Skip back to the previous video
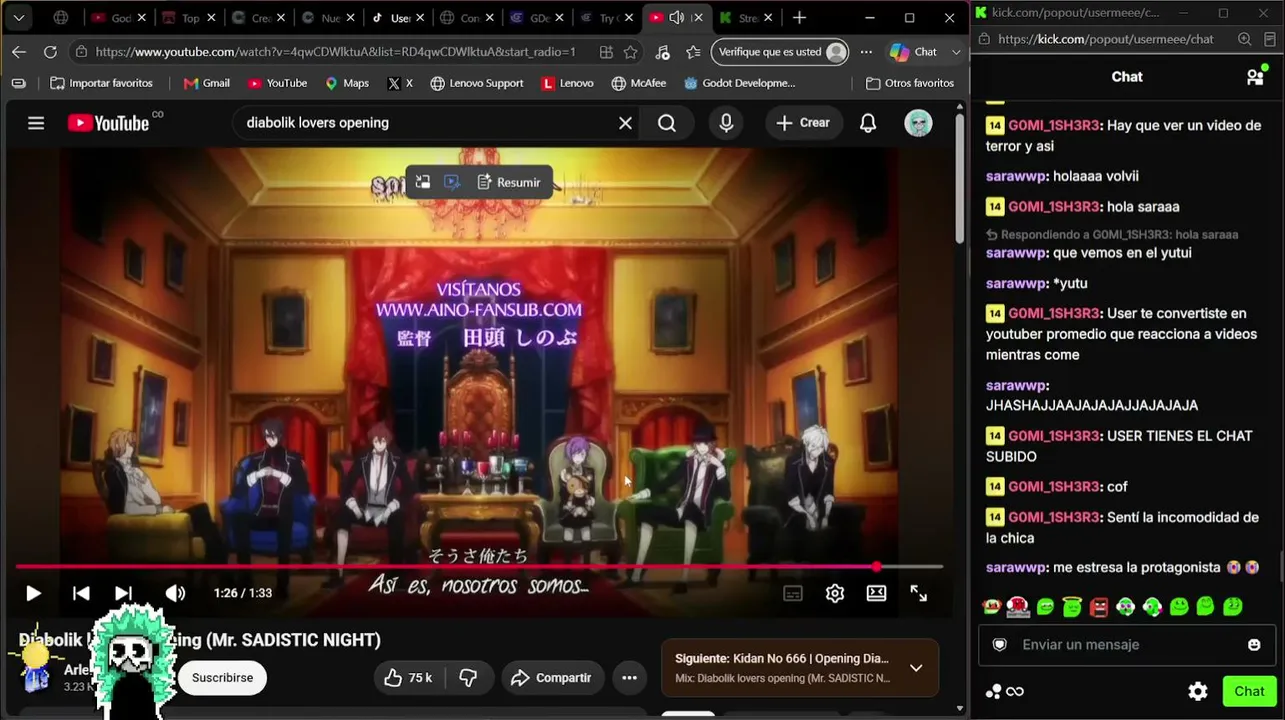This screenshot has height=720, width=1285. pos(81,593)
